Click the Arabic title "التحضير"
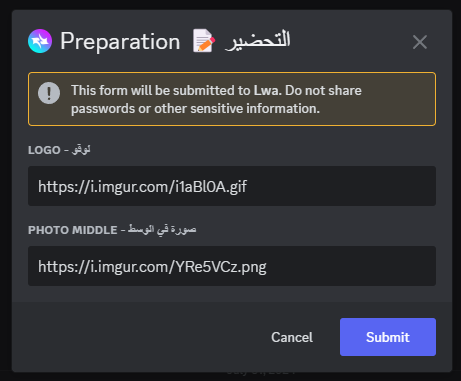 257,41
